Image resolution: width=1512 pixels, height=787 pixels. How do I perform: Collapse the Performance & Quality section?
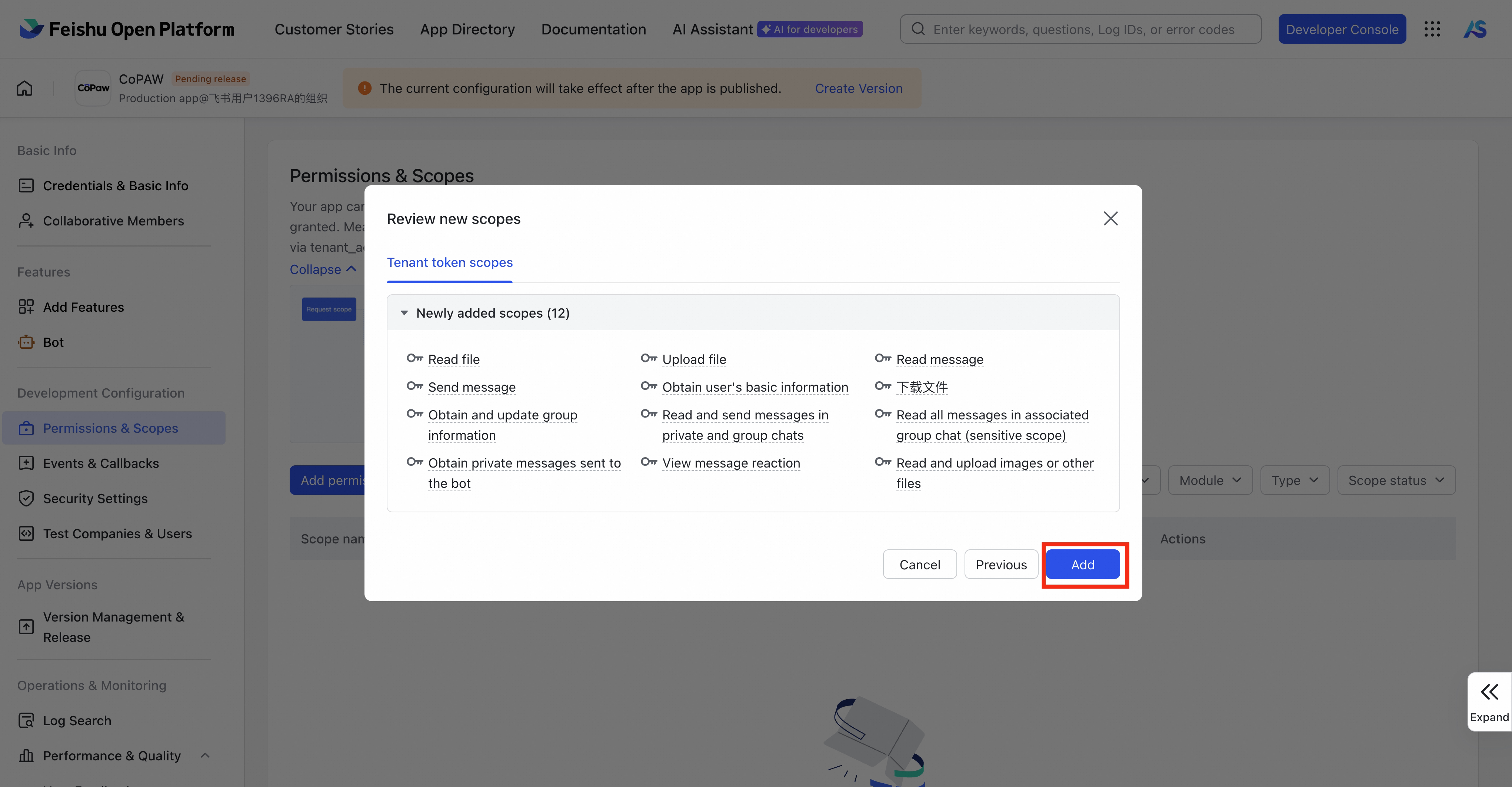tap(205, 755)
